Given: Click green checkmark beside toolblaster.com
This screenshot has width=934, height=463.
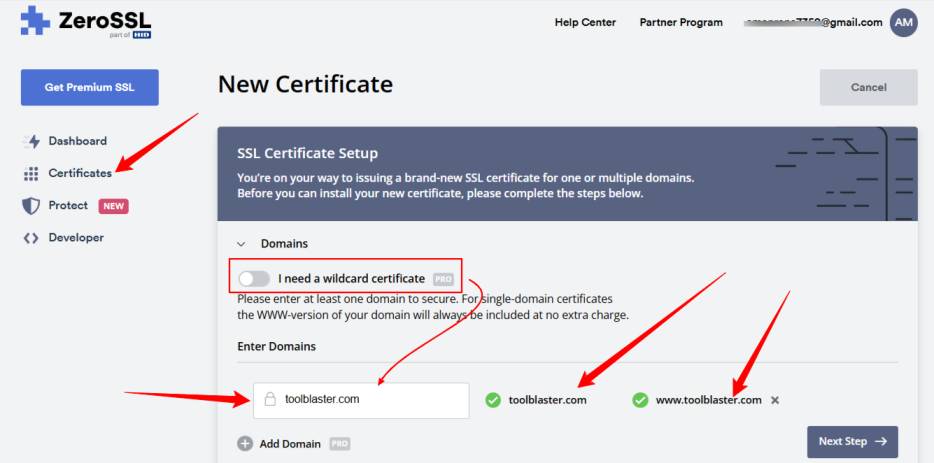Looking at the screenshot, I should coord(493,400).
